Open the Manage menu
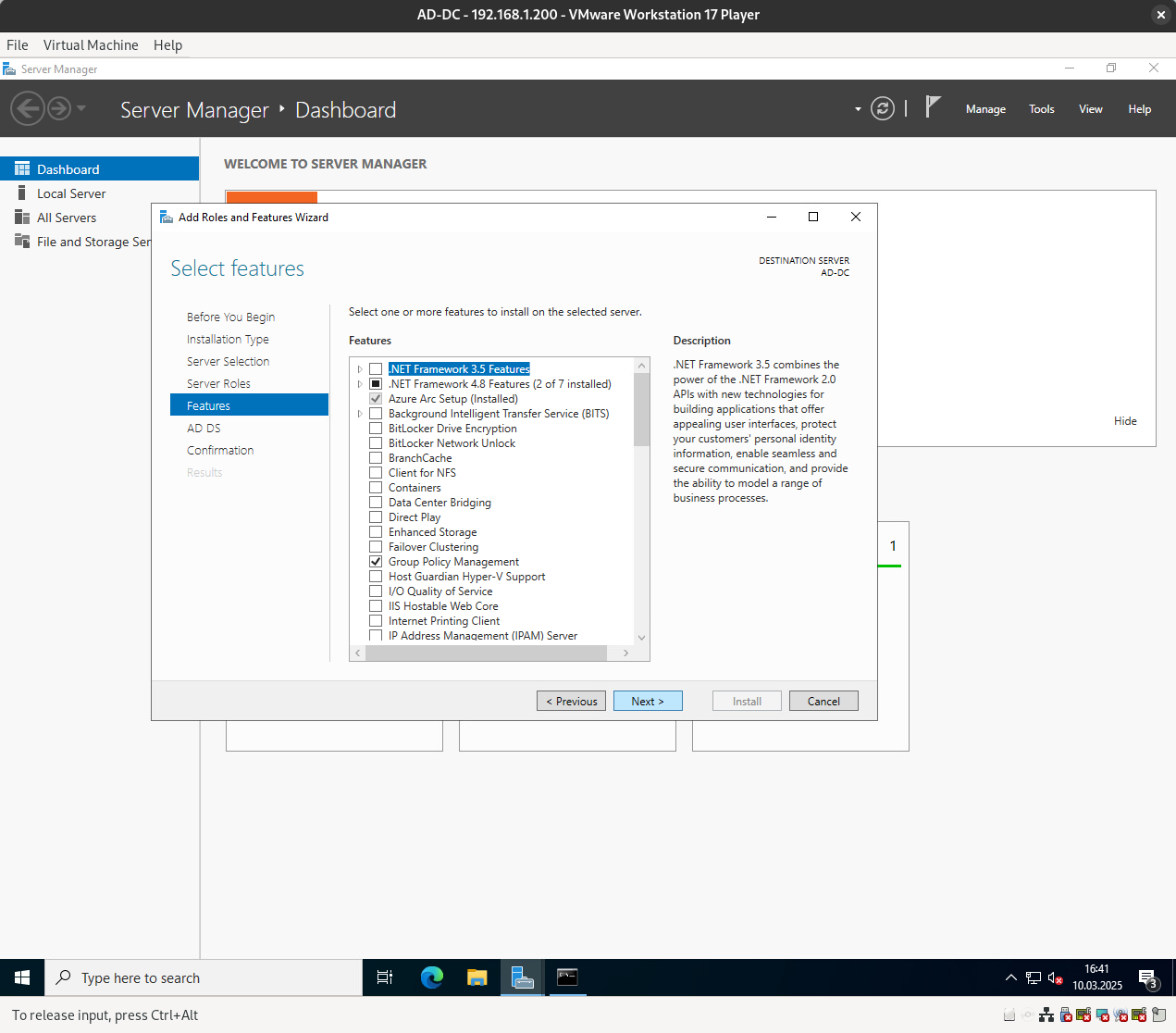The height and width of the screenshot is (1033, 1176). [x=985, y=109]
